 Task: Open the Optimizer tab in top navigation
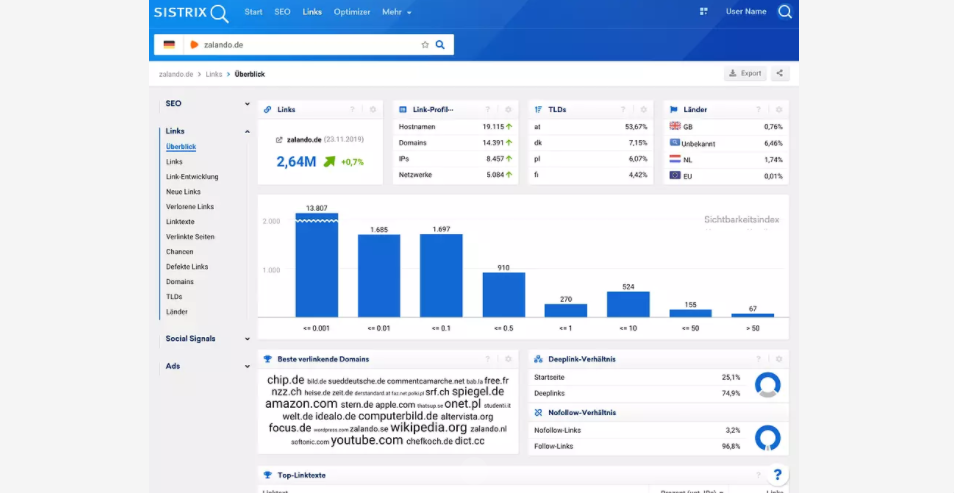click(352, 12)
